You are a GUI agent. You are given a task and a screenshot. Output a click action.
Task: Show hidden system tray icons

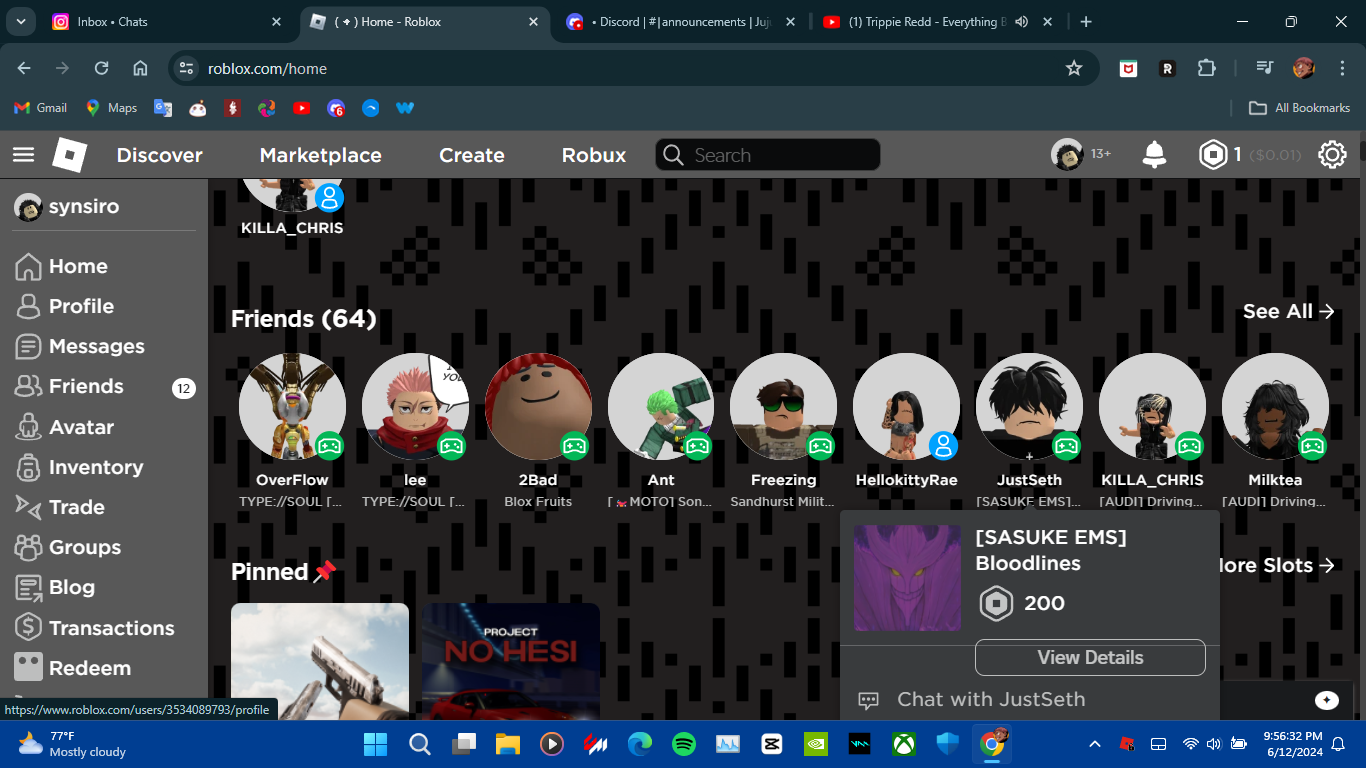1094,744
